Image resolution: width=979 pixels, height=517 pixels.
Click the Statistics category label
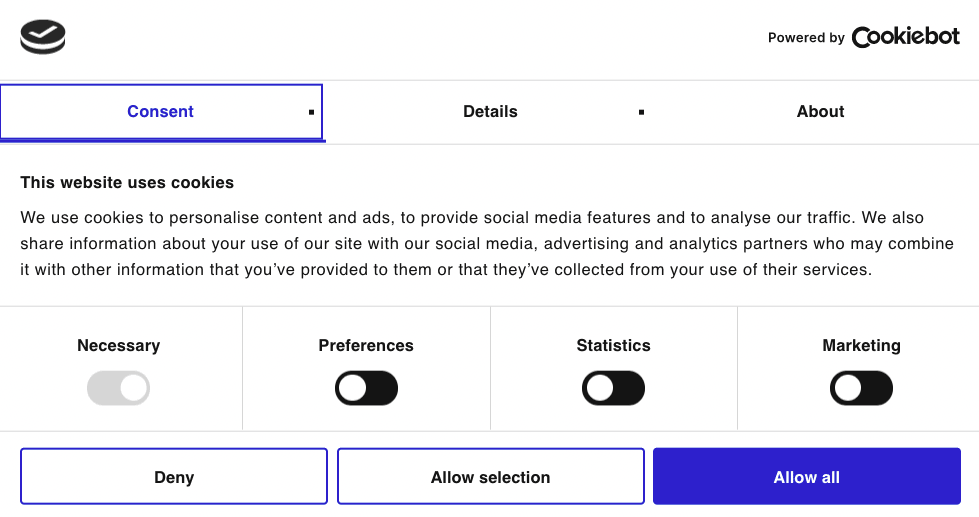(x=613, y=345)
